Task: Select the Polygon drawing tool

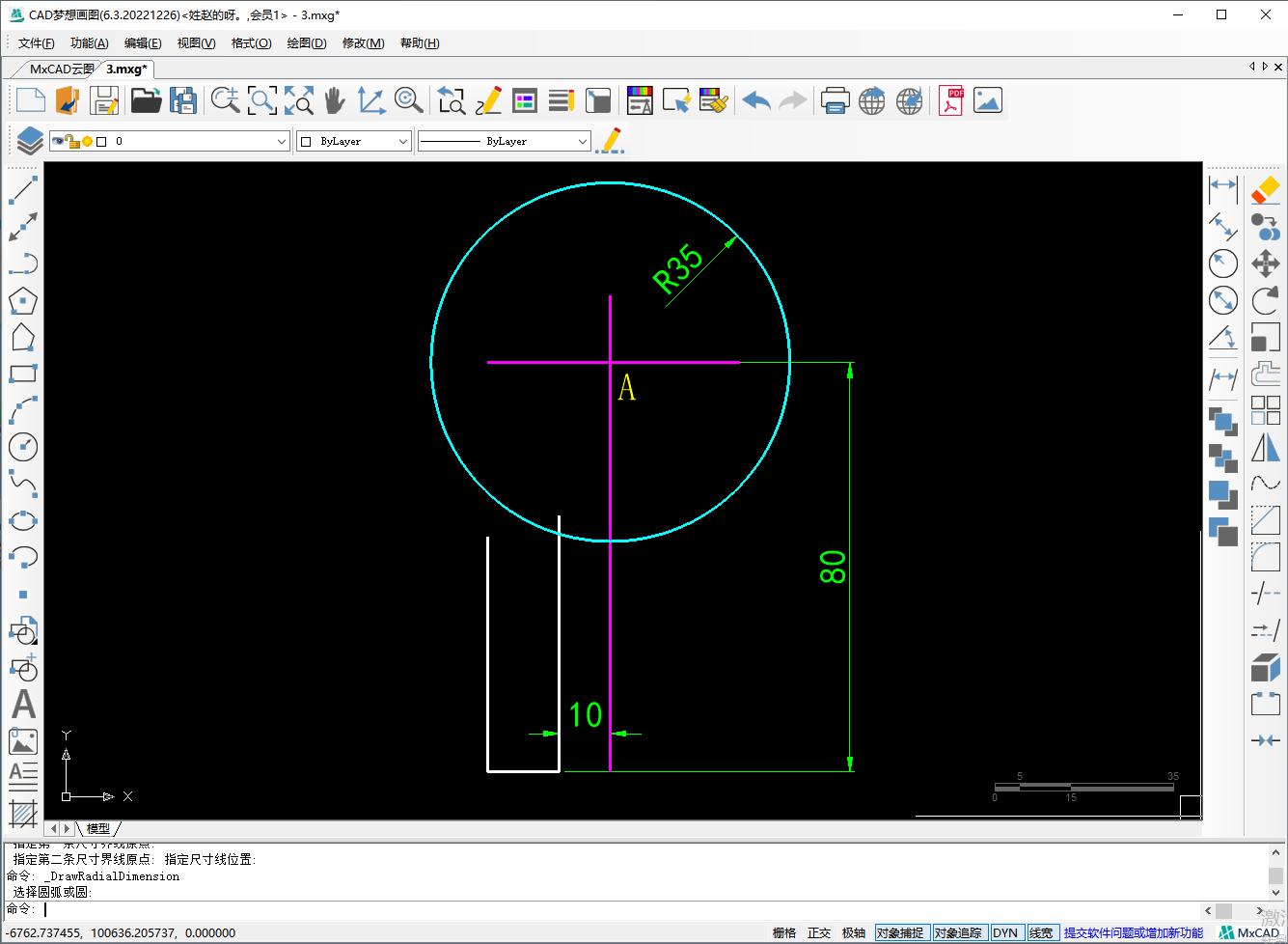Action: [21, 300]
